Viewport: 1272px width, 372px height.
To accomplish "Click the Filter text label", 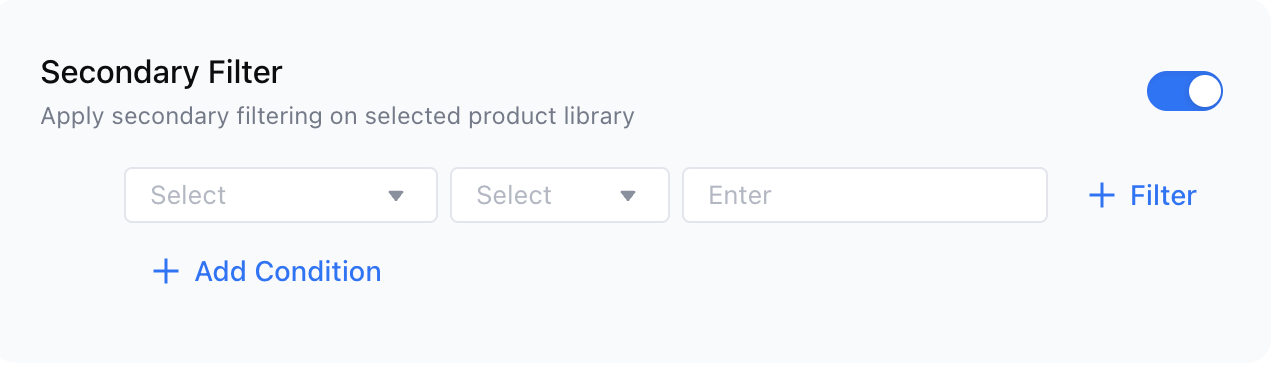I will tap(1163, 195).
